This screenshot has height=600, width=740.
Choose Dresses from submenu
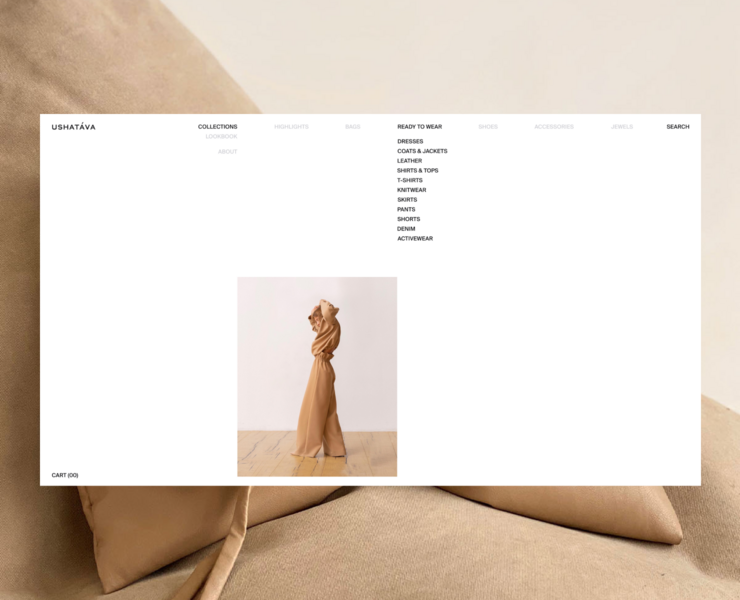tap(410, 141)
